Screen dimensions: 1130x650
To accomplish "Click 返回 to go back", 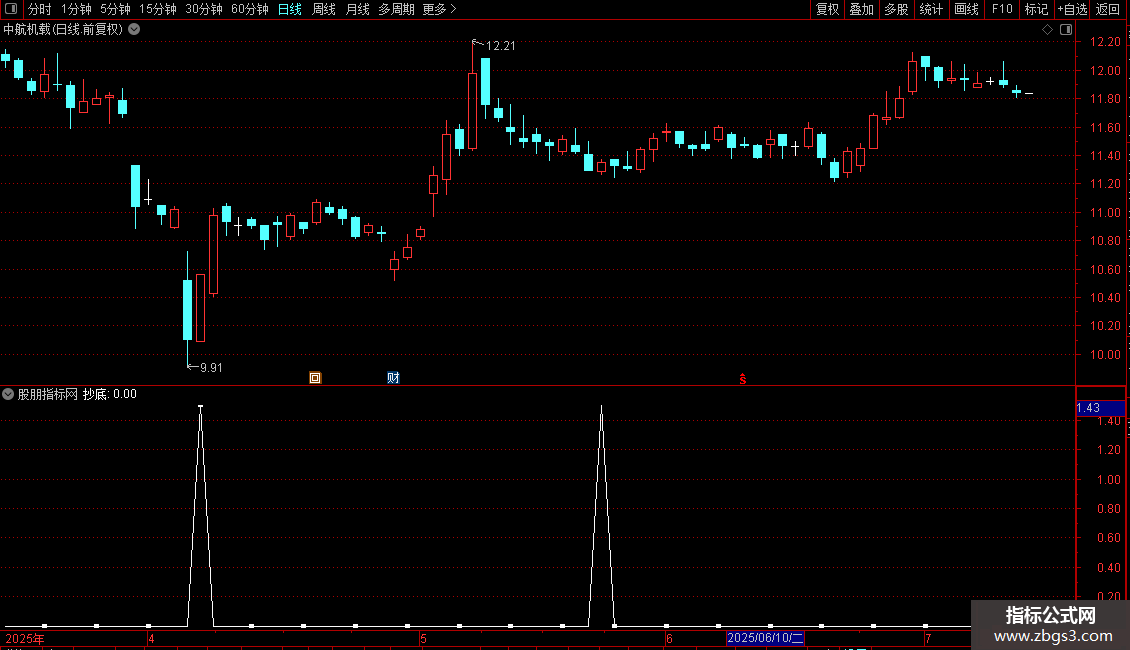I will [x=1108, y=9].
